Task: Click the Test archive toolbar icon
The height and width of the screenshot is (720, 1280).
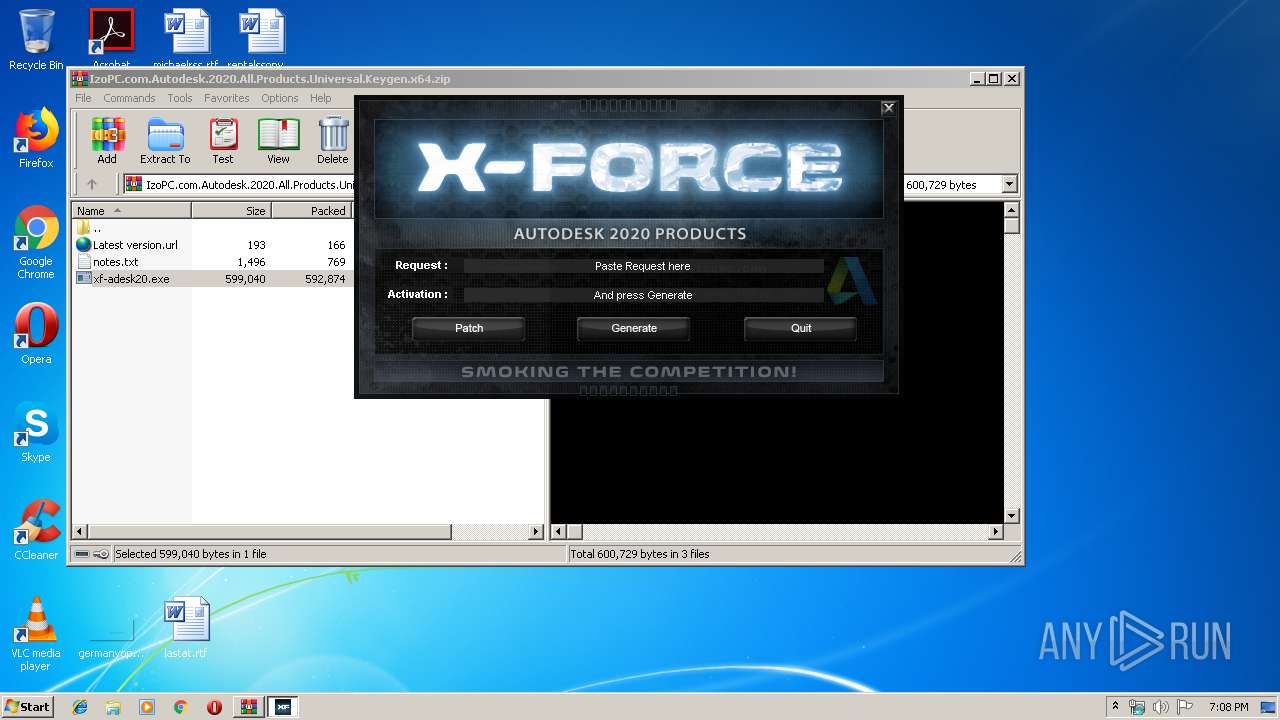Action: (x=223, y=140)
